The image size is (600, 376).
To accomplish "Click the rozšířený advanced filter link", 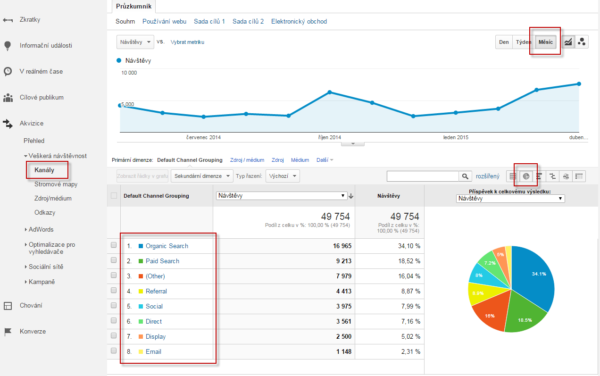I will 487,176.
